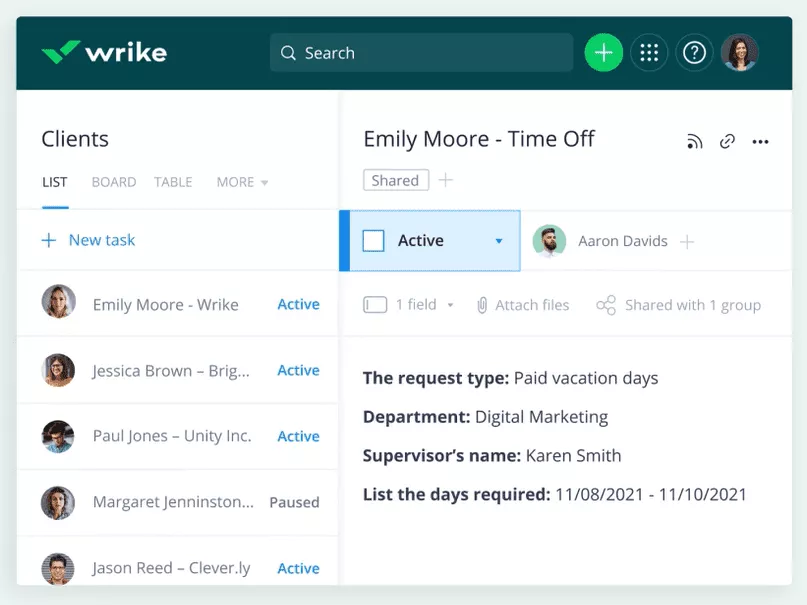Click the Wrike logo
Screen dimensions: 807x605
coord(104,52)
